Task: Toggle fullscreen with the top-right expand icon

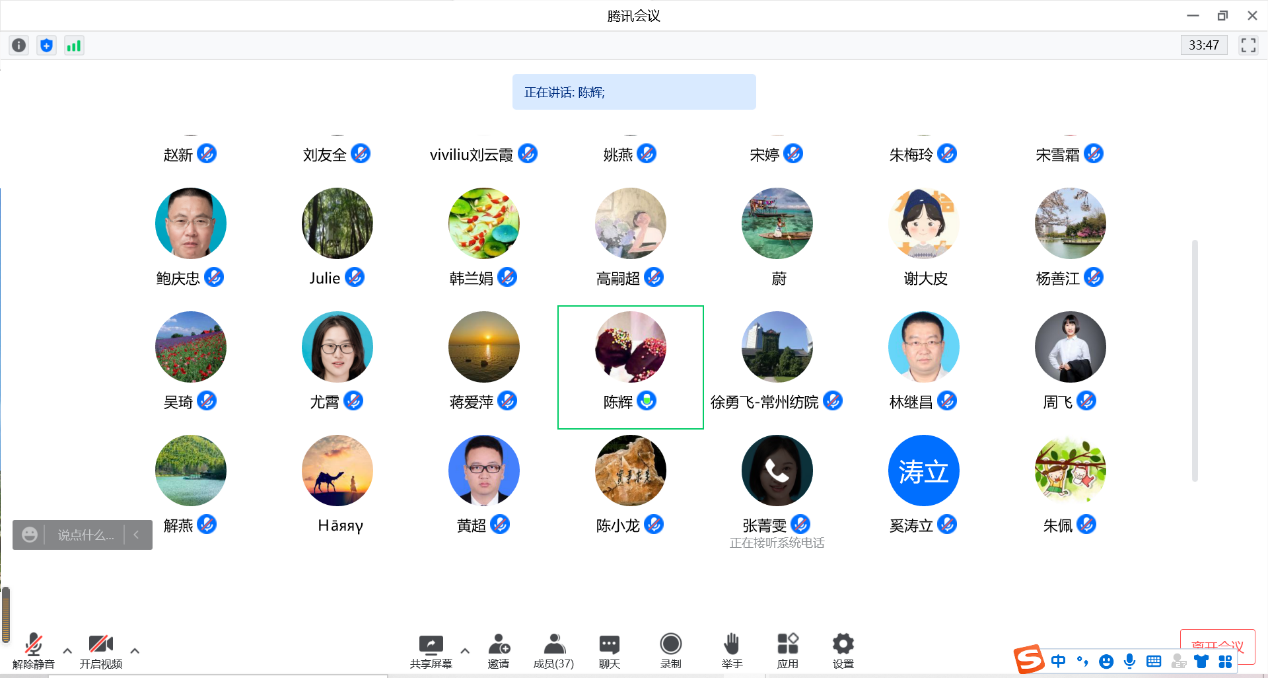Action: (1248, 45)
